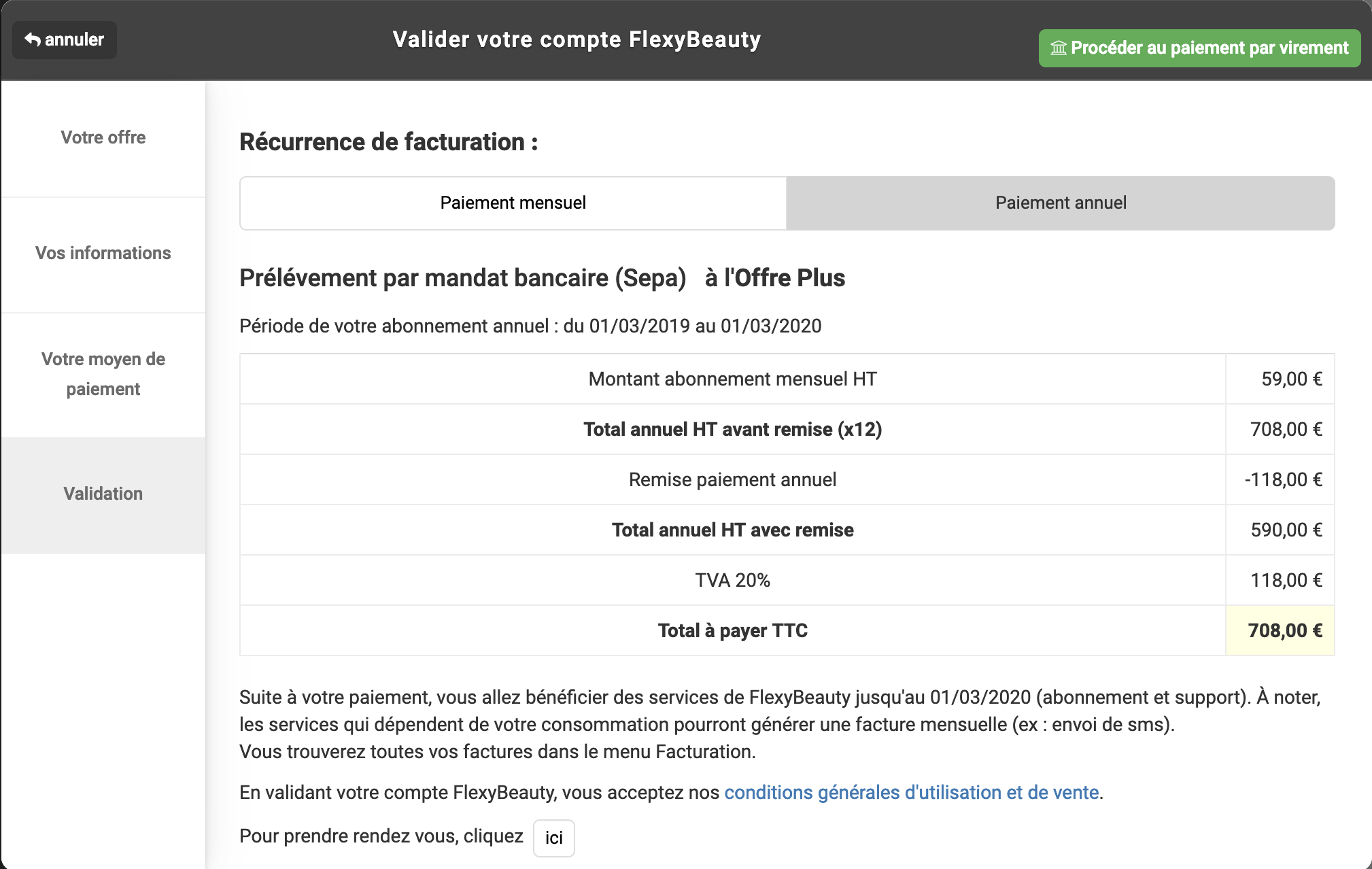
Task: Click Montant abonnement mensuel HT row
Action: 787,379
